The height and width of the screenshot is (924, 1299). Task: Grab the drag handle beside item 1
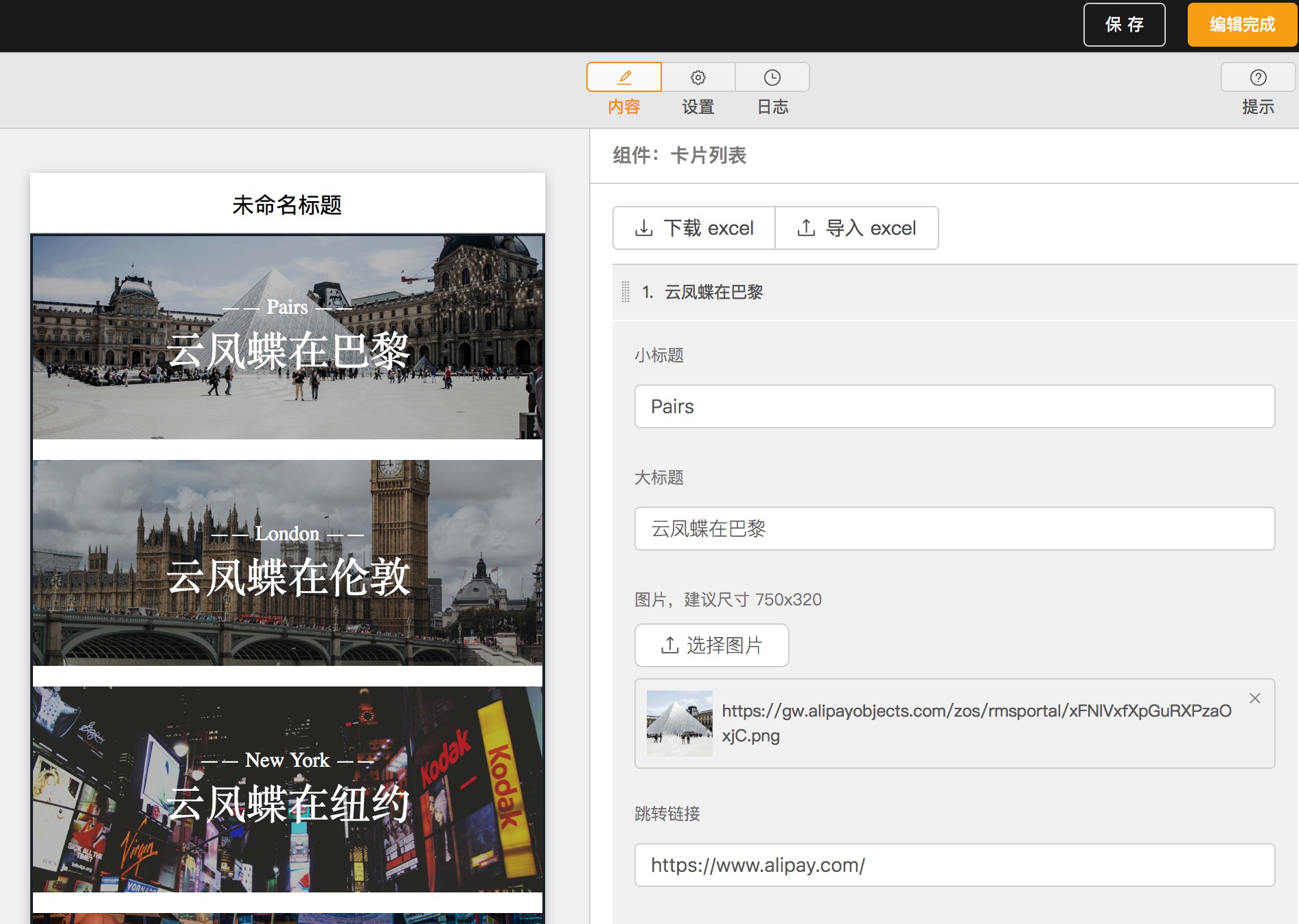pos(625,292)
